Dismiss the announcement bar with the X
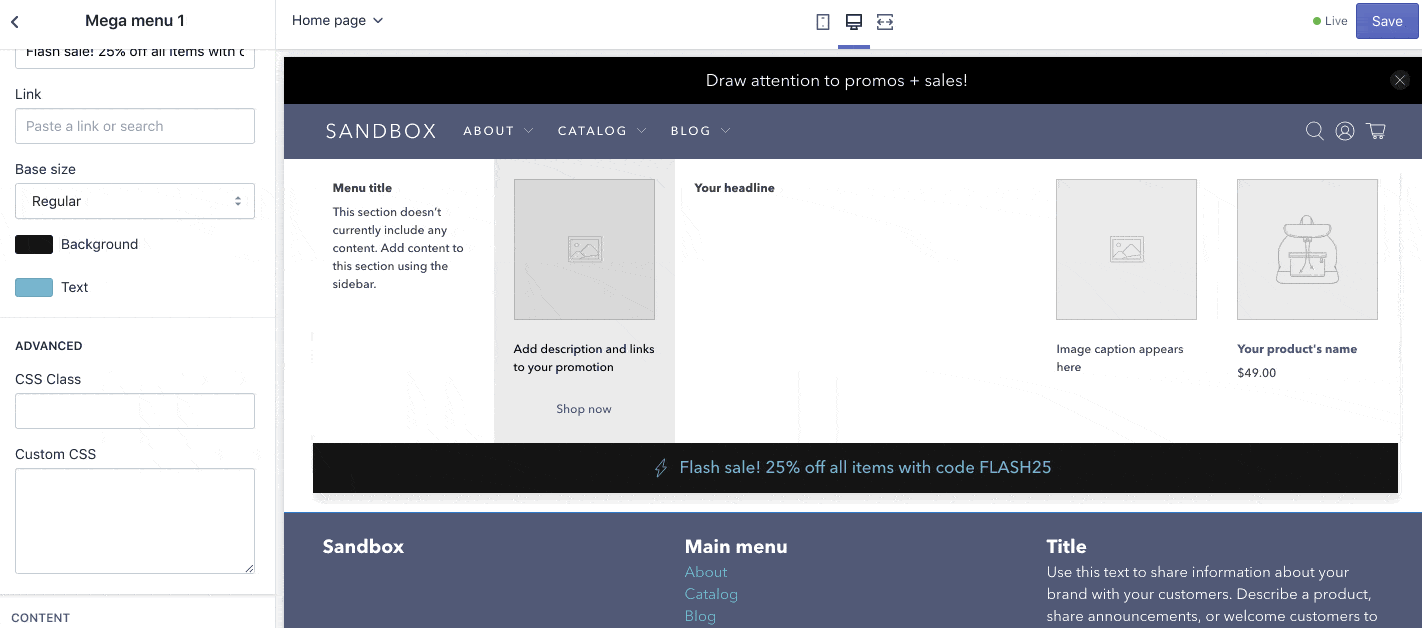Viewport: 1422px width, 628px height. (x=1400, y=80)
